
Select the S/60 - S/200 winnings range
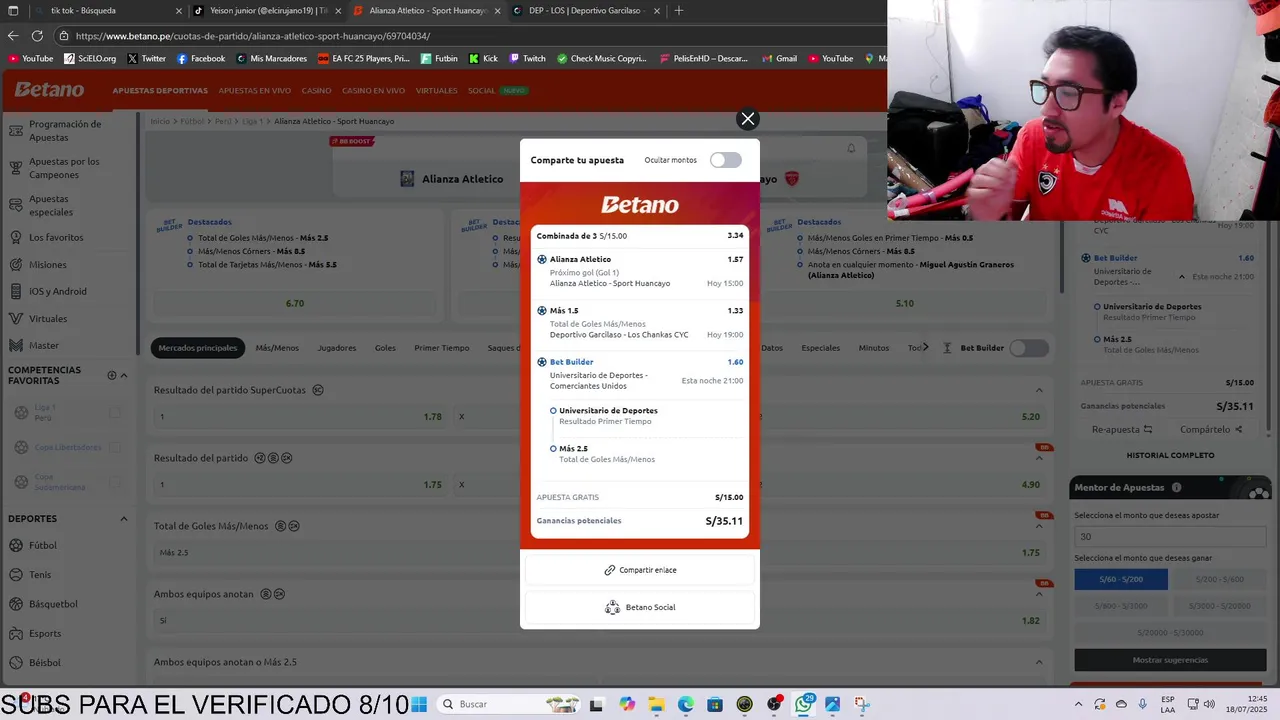tap(1121, 579)
